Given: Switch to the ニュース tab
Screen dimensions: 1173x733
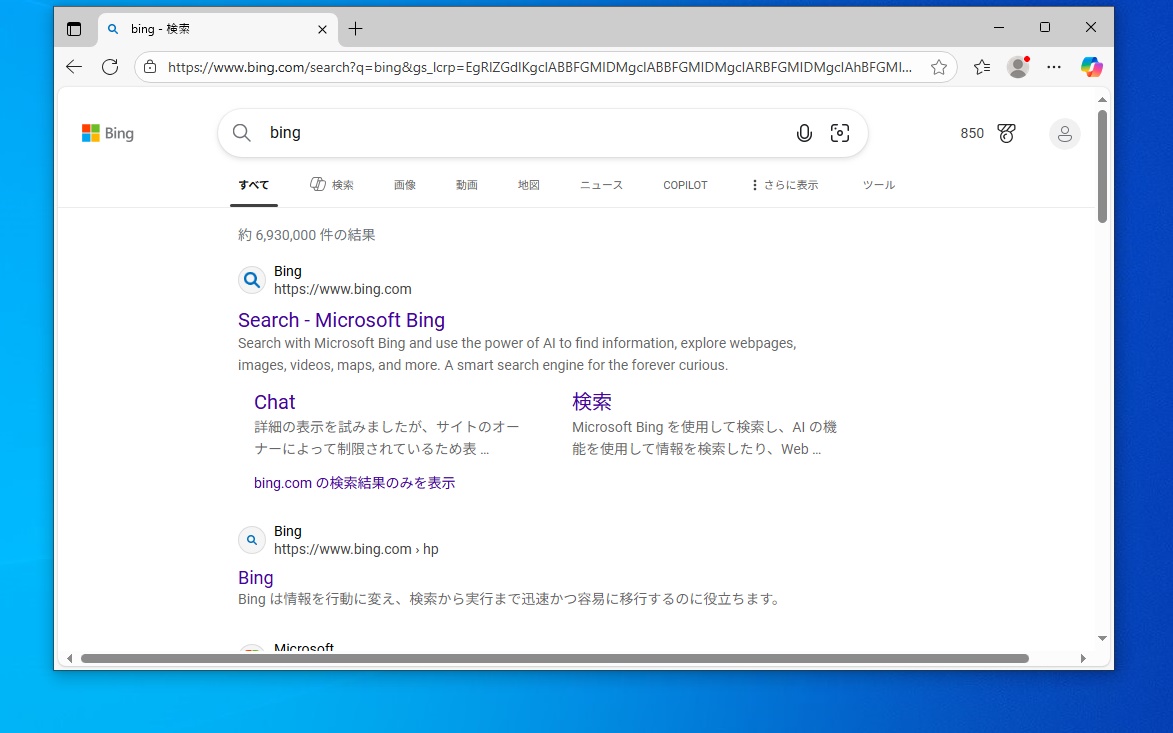Looking at the screenshot, I should click(x=601, y=185).
